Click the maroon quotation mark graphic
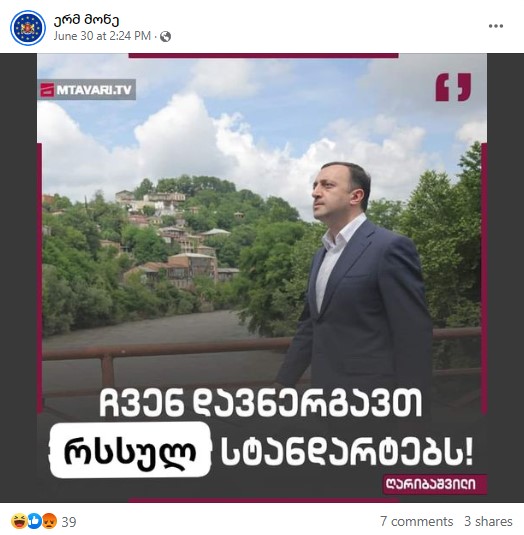The image size is (524, 535). (x=453, y=87)
